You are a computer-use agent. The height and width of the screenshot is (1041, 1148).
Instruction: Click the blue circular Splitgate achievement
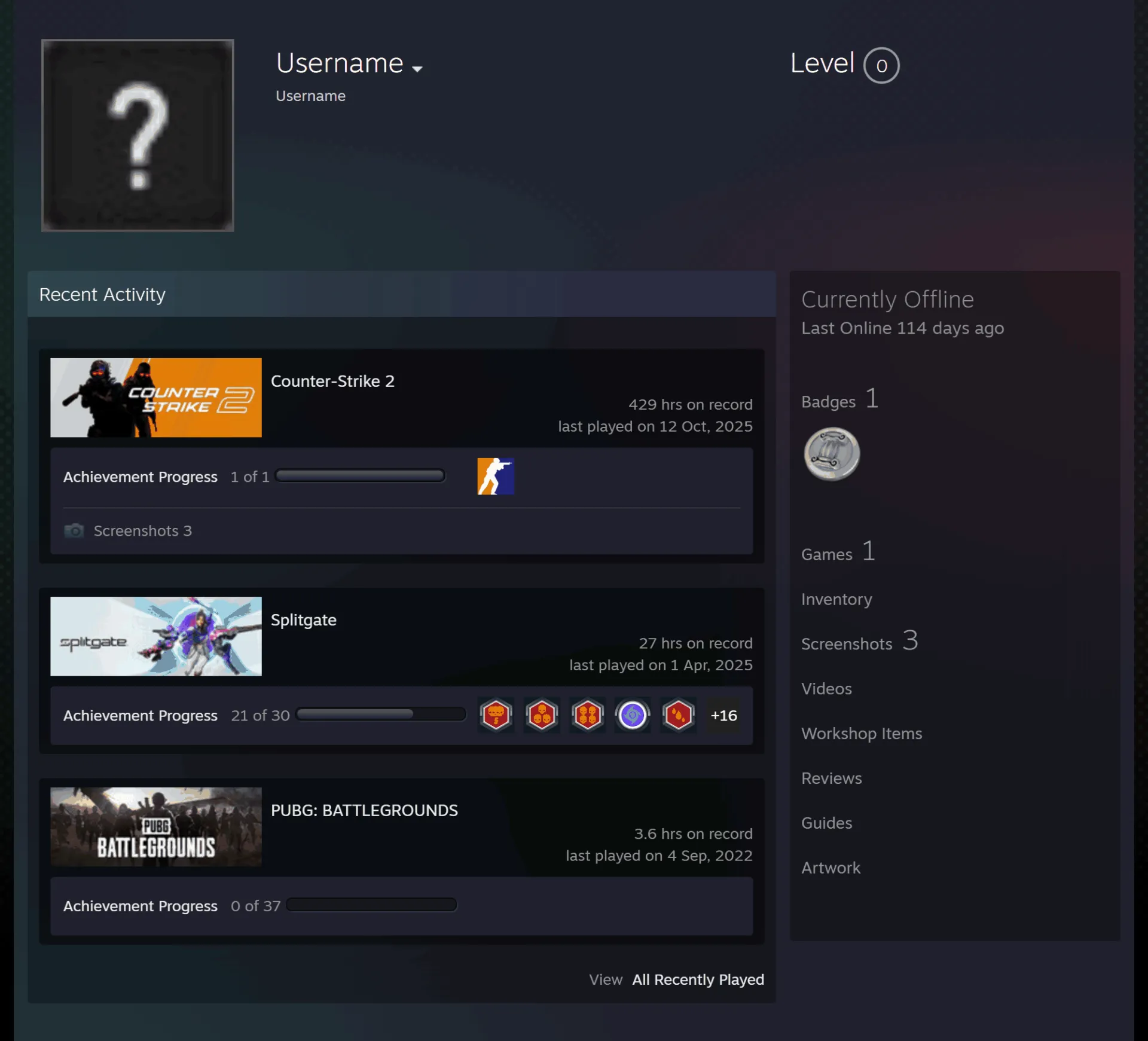[633, 715]
